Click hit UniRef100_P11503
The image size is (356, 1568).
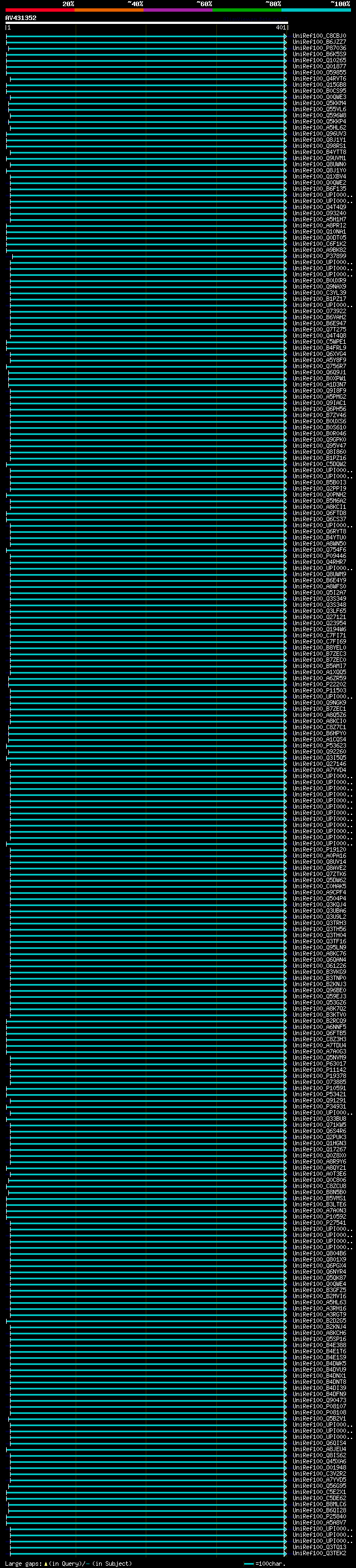(319, 690)
